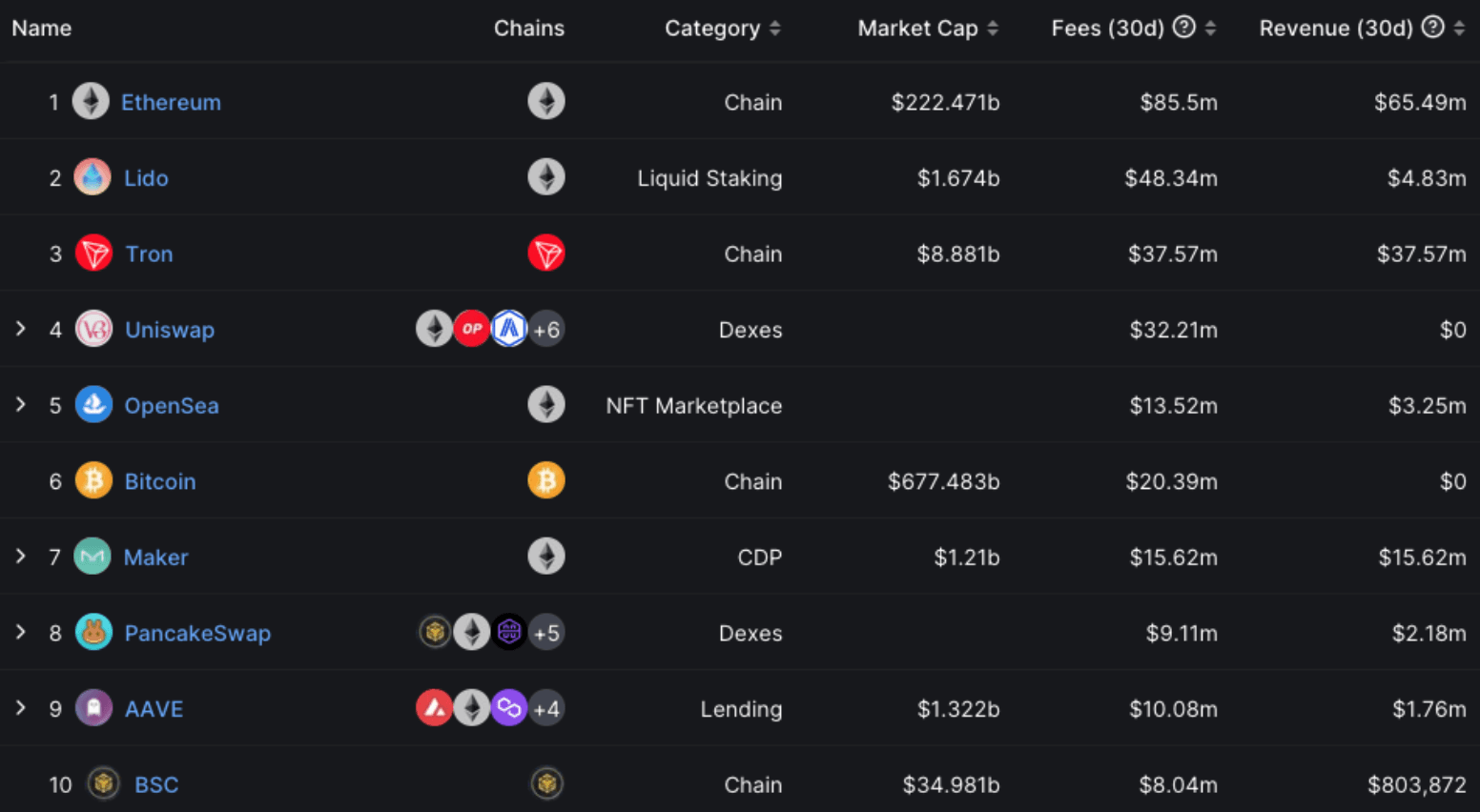This screenshot has width=1480, height=812.
Task: Expand the OpenSea row chevron
Action: (x=21, y=405)
